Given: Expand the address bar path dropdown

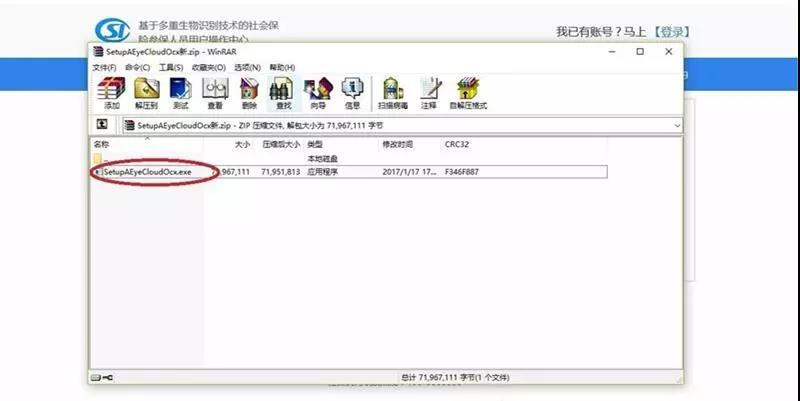Looking at the screenshot, I should pyautogui.click(x=677, y=126).
